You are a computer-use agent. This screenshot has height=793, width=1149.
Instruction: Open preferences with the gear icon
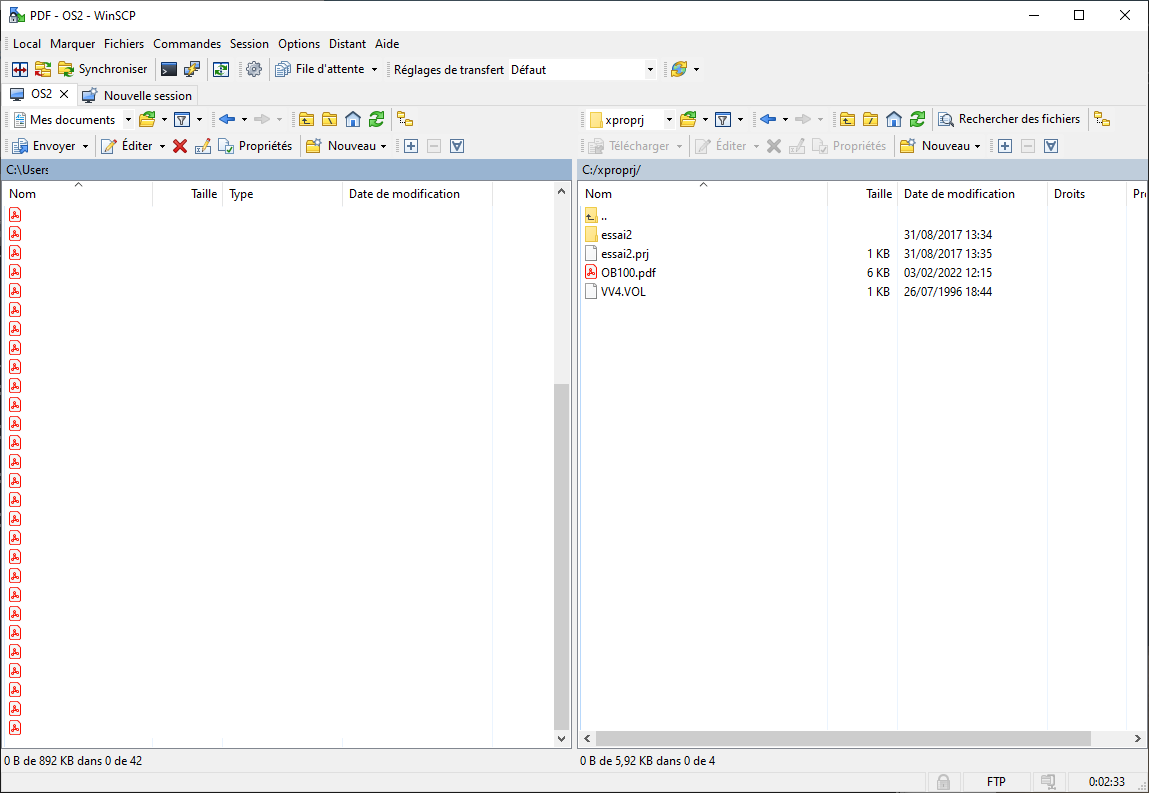pyautogui.click(x=254, y=70)
